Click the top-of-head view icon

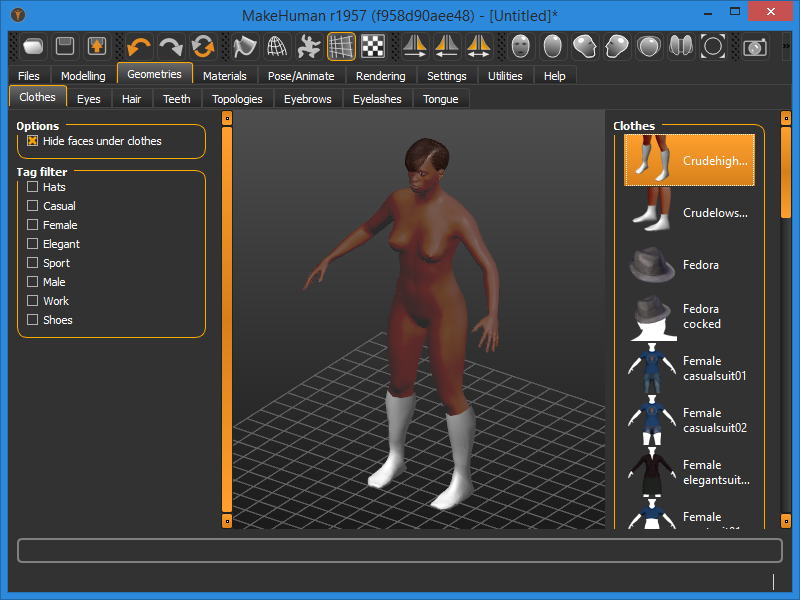click(x=648, y=46)
